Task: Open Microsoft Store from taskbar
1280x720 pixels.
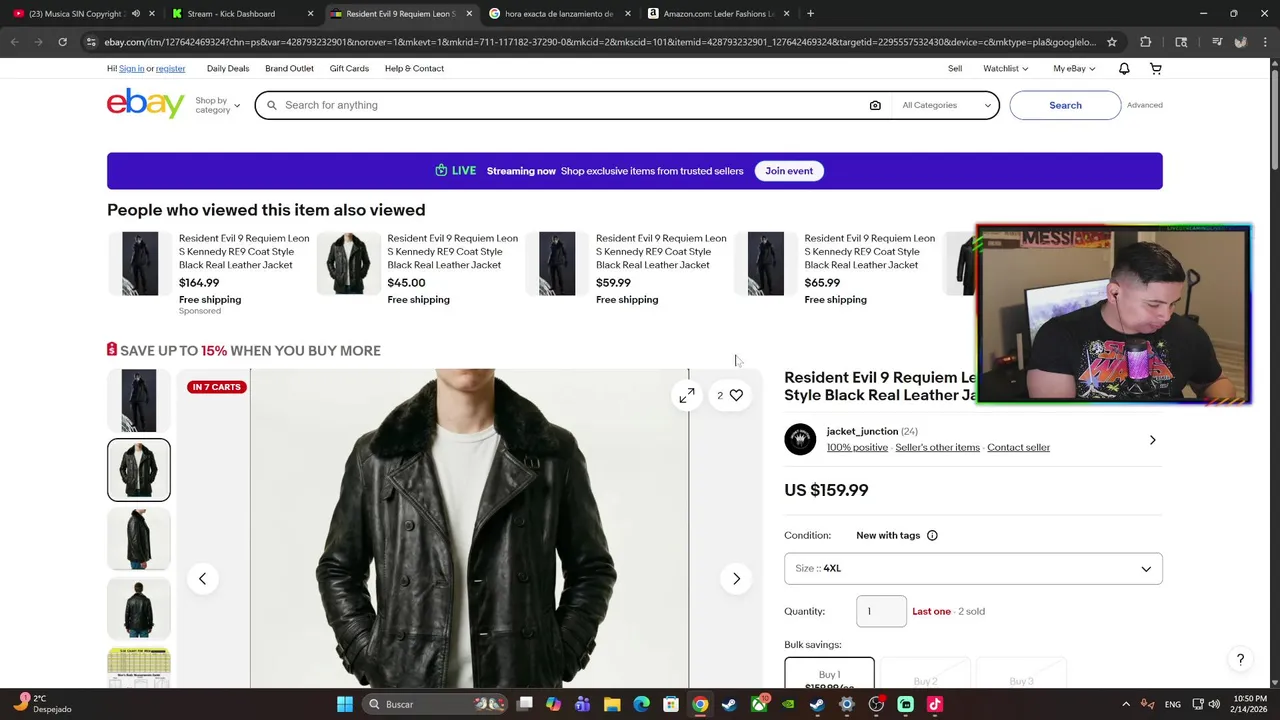Action: pos(671,704)
